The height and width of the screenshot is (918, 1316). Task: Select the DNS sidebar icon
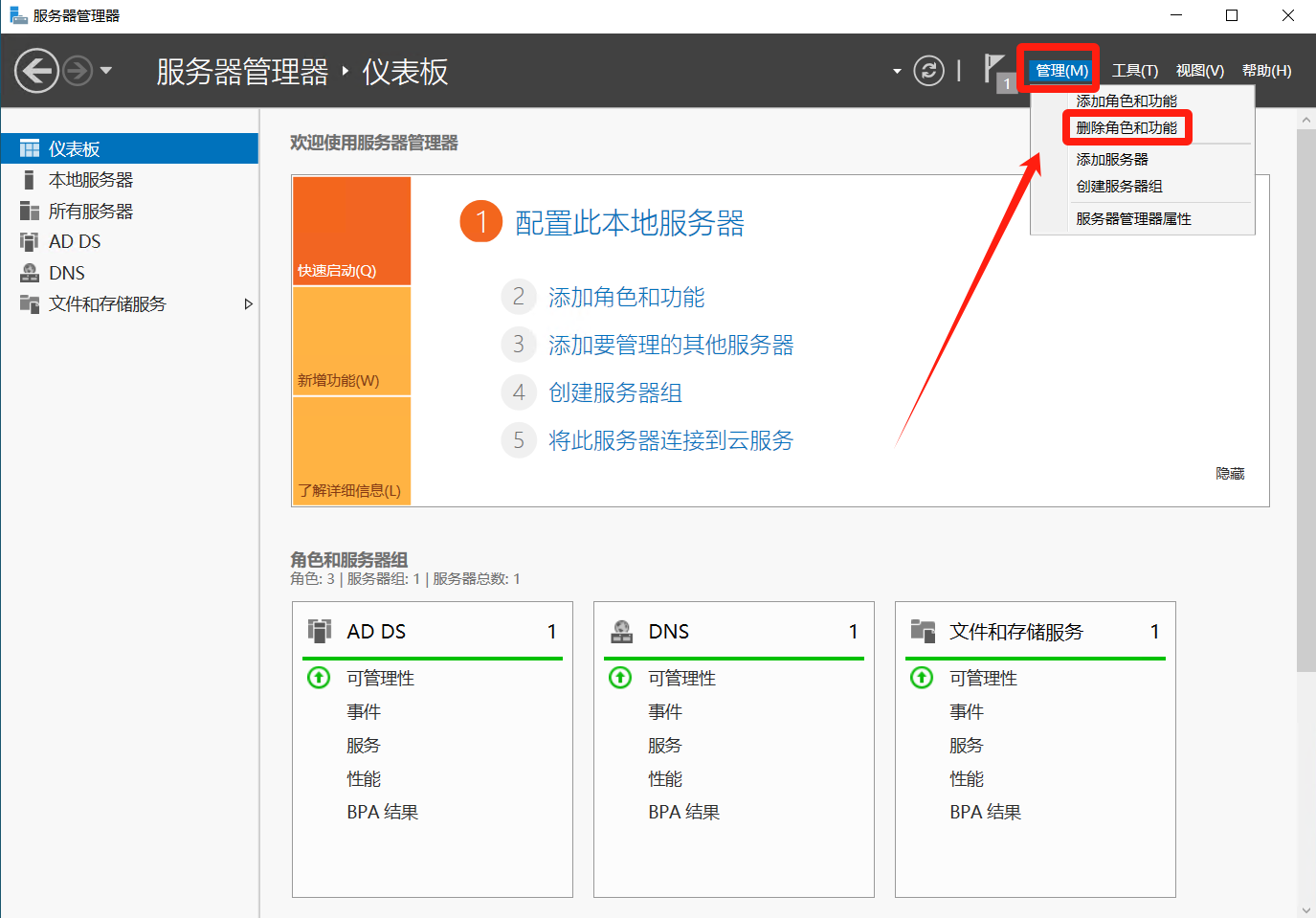tap(30, 274)
